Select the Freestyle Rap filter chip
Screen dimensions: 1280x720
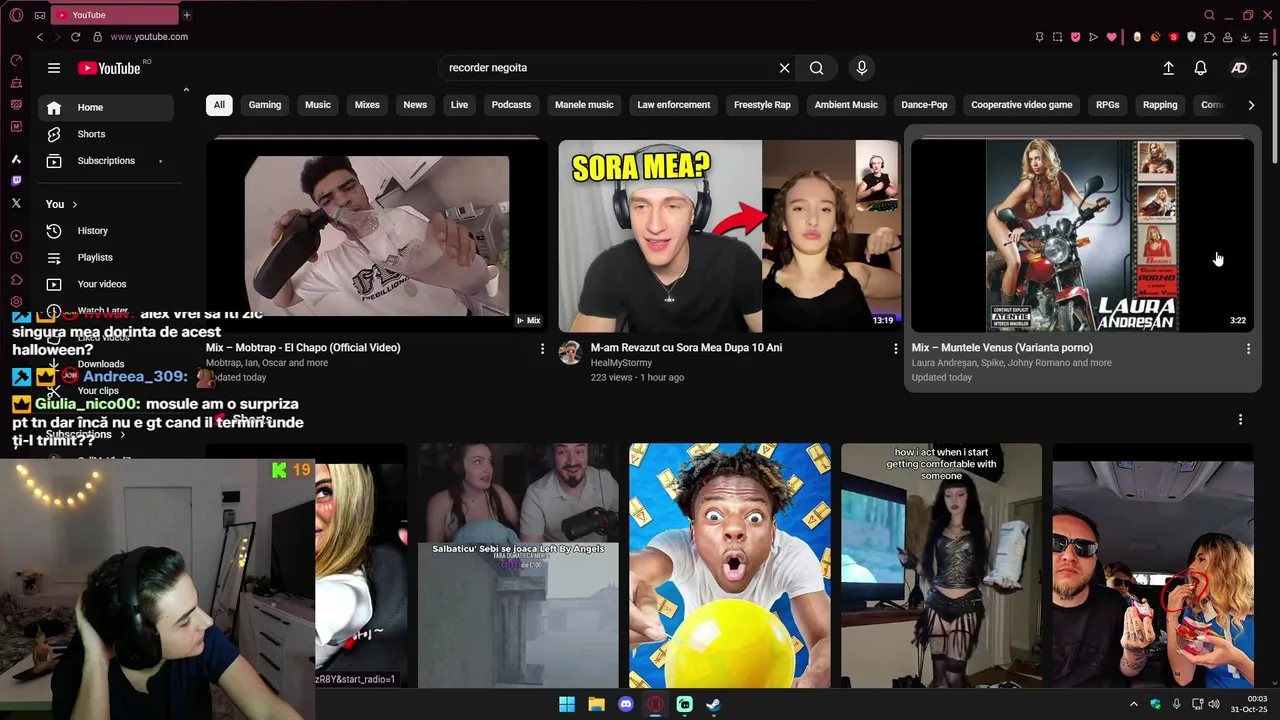762,105
